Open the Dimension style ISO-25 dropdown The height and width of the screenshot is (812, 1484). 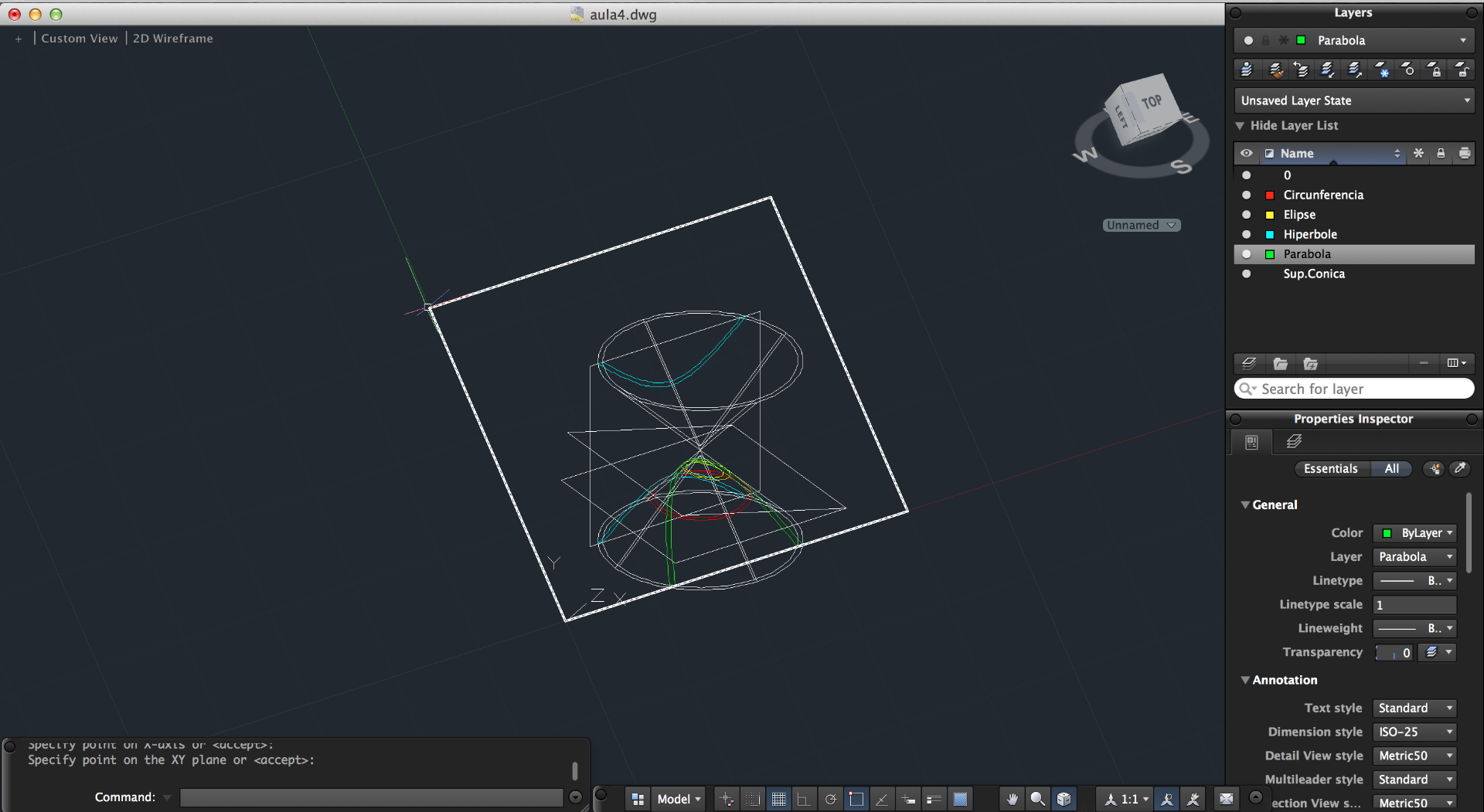(1414, 732)
